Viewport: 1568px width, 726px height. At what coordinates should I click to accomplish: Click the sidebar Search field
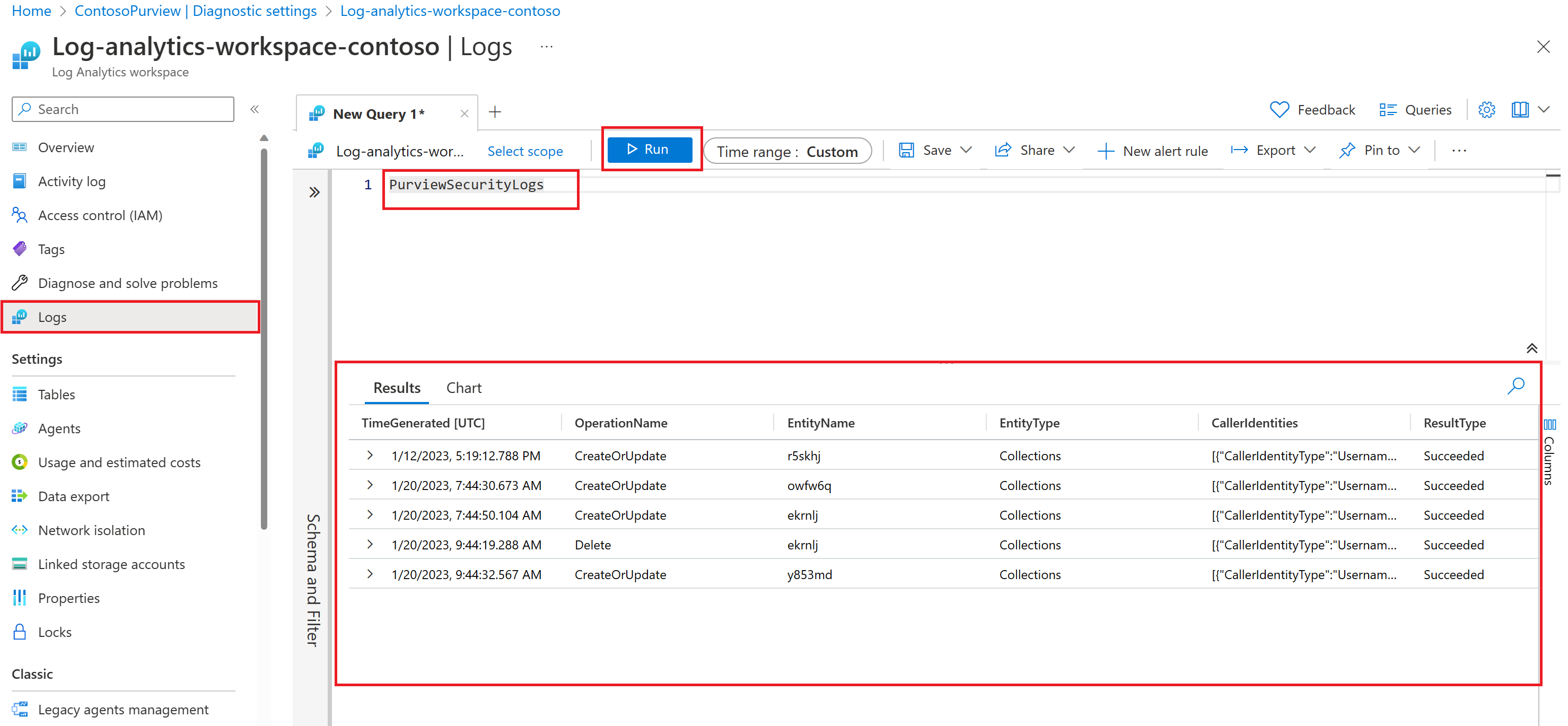(x=123, y=110)
